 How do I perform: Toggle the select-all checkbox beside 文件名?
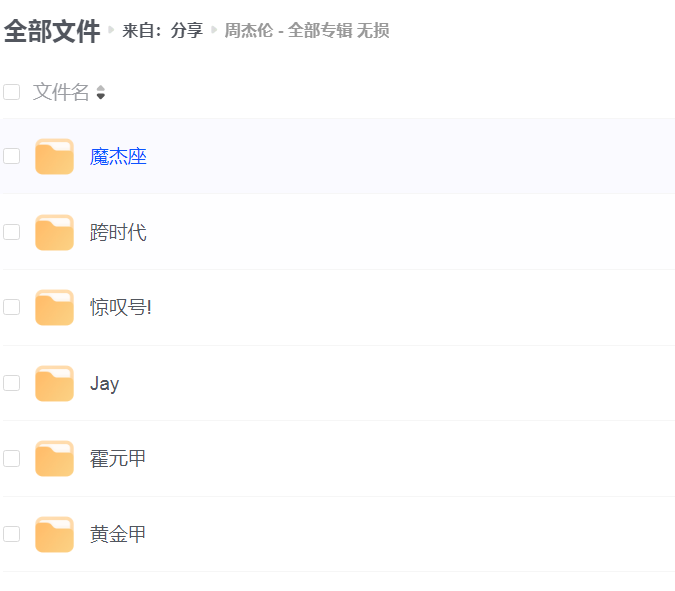[x=12, y=92]
